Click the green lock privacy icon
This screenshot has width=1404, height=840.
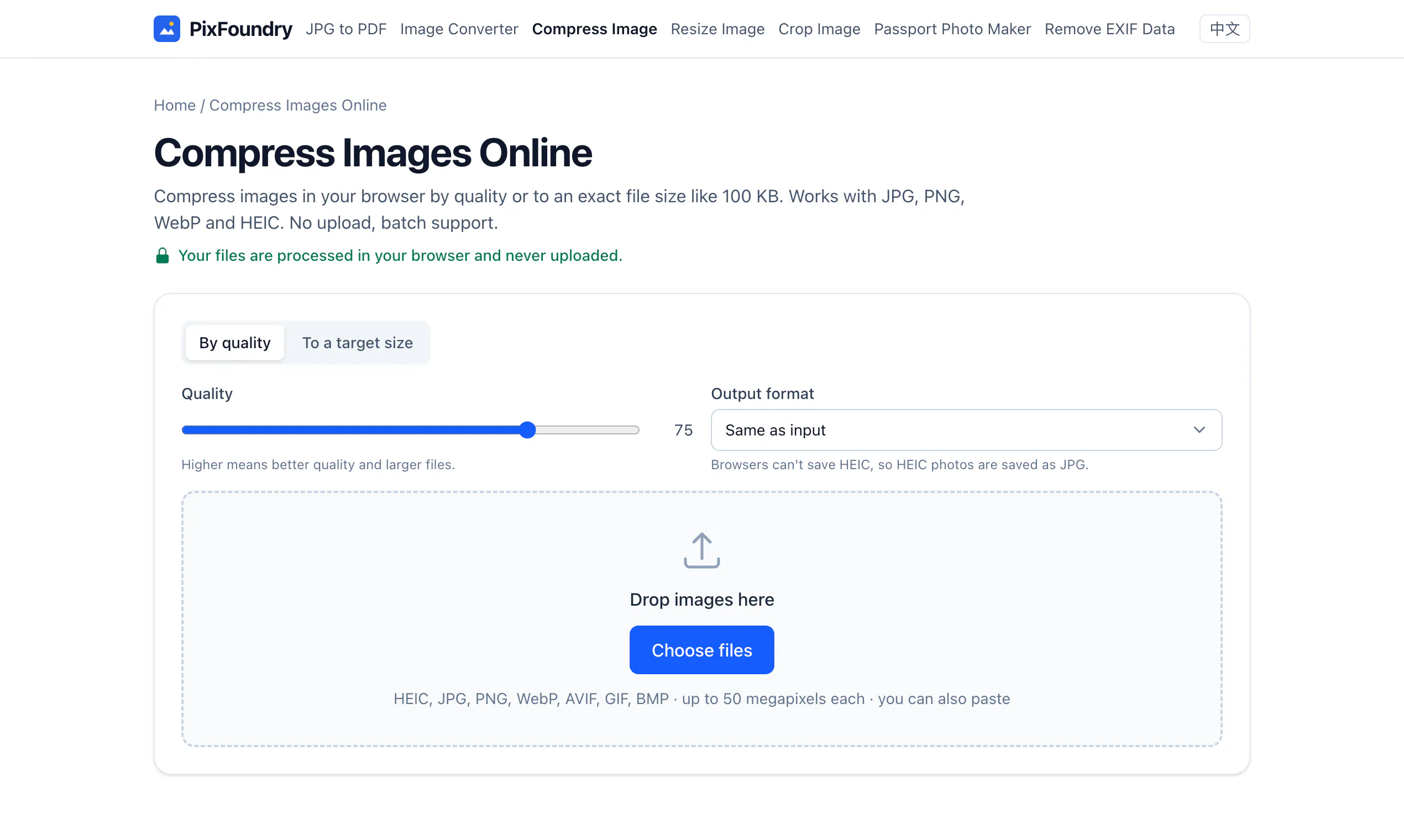click(162, 255)
